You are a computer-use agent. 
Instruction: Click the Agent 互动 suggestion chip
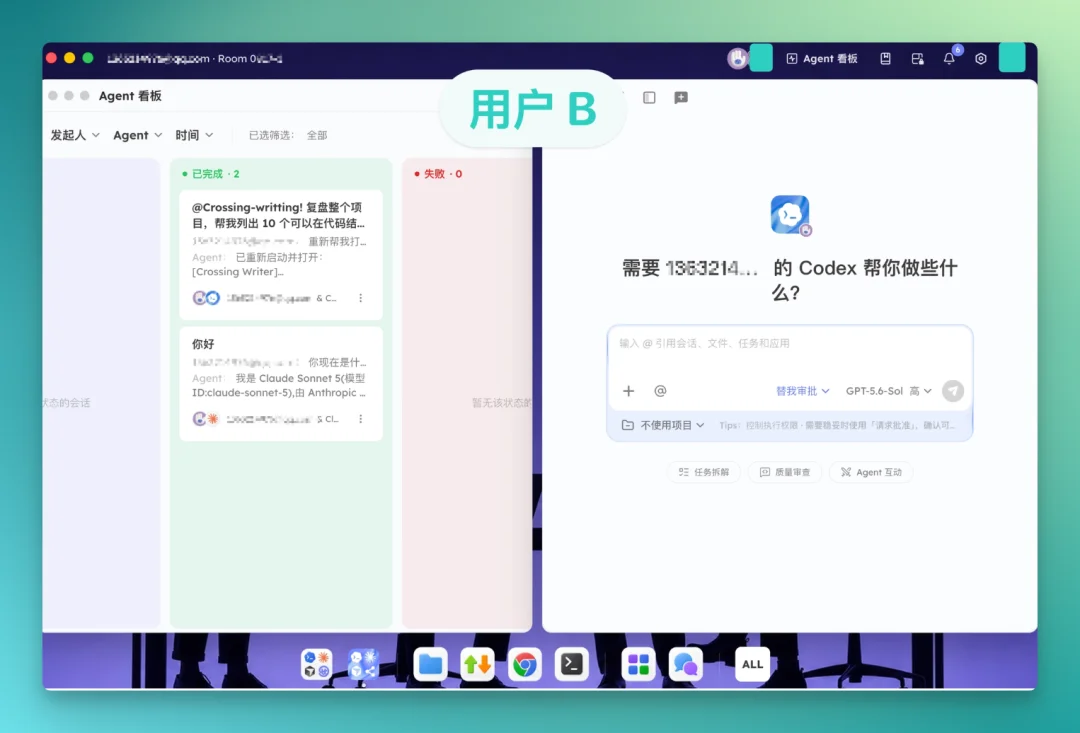pos(871,472)
